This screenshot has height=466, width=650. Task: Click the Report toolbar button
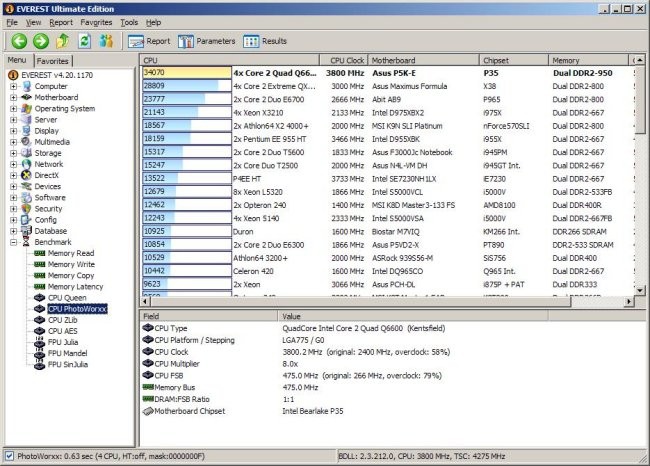[x=149, y=41]
